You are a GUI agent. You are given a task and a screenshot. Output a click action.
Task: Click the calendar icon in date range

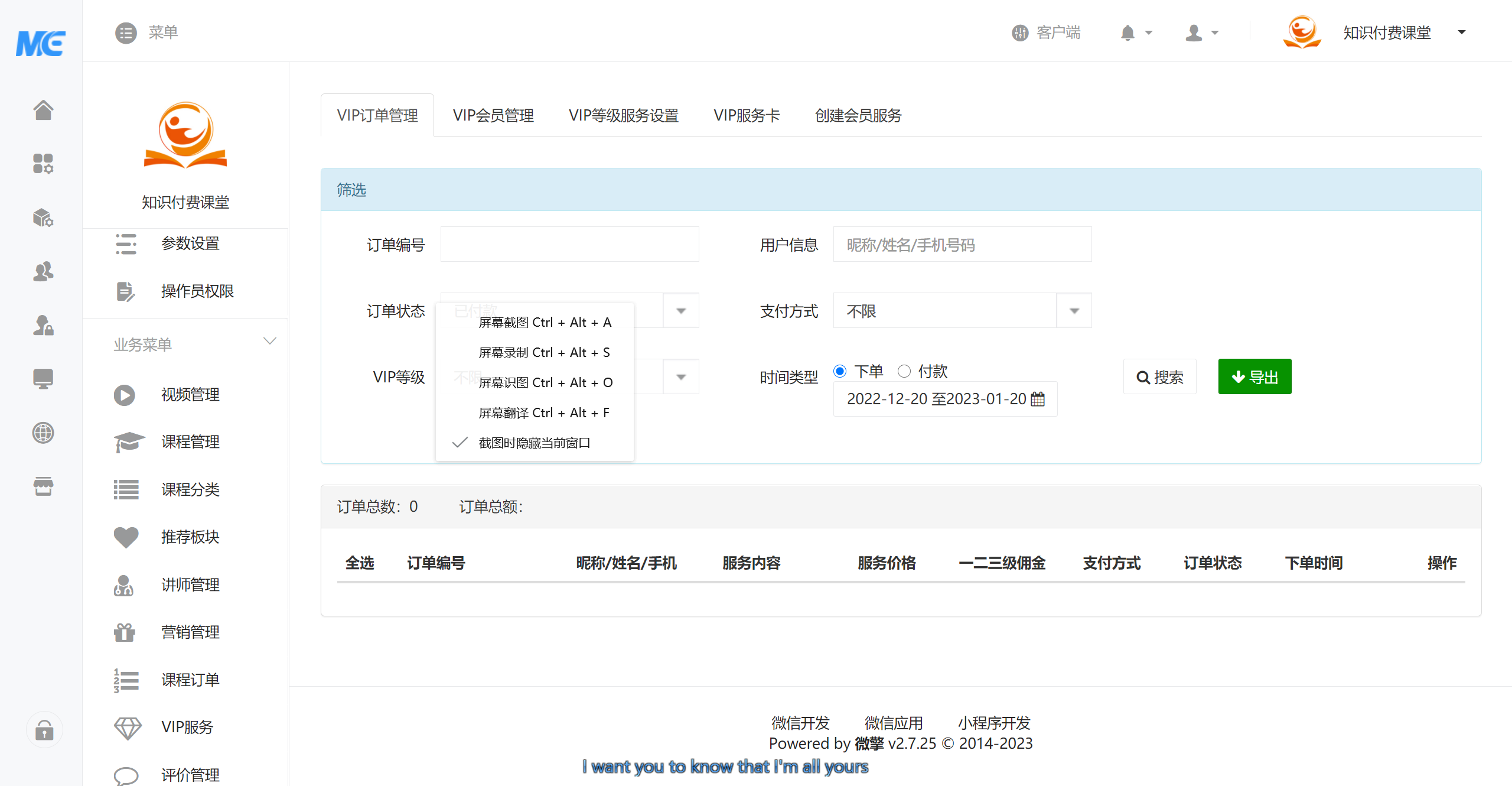point(1038,399)
